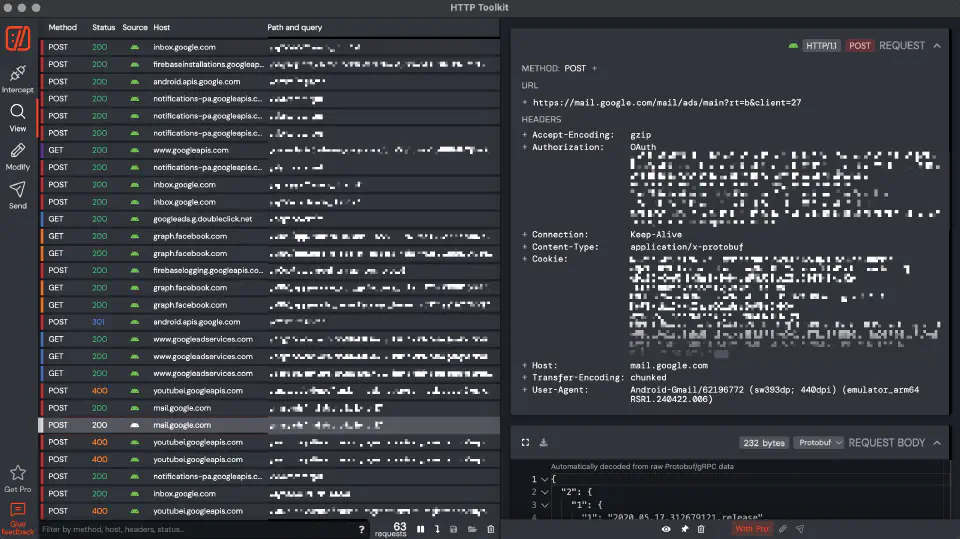Expand Transfer-Encoding header details
The height and width of the screenshot is (539, 960).
tap(525, 378)
